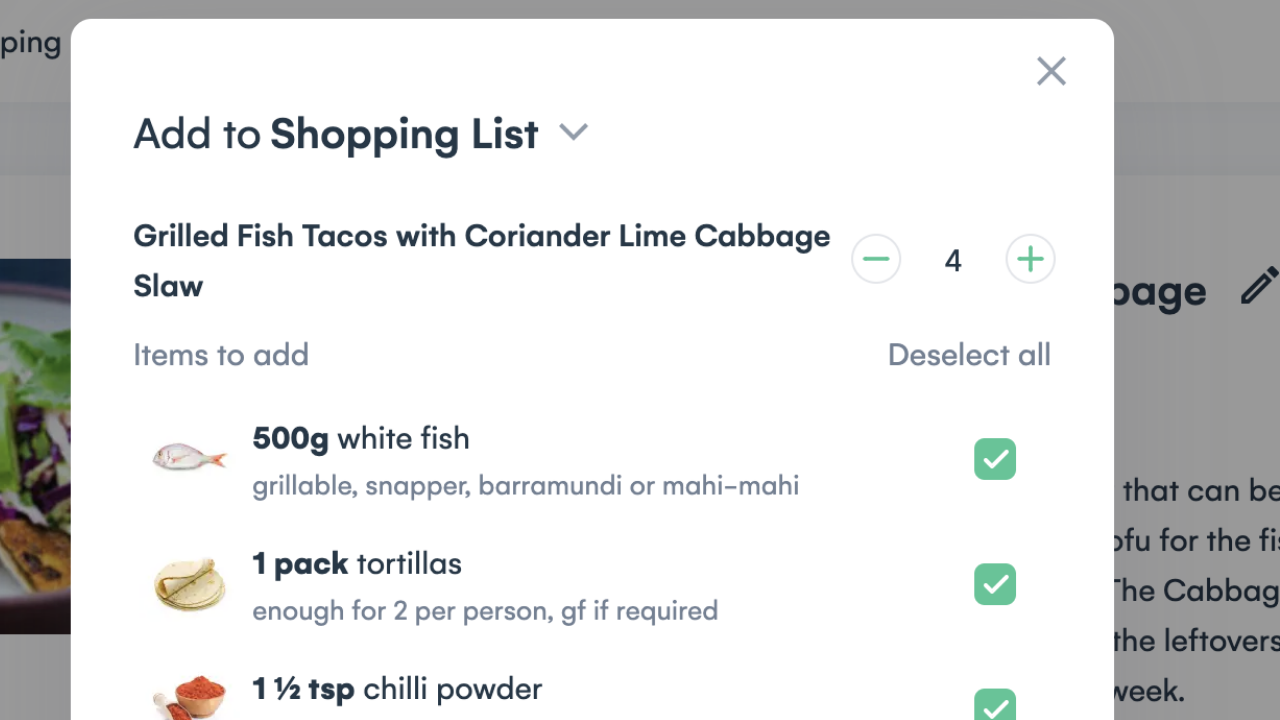Screen dimensions: 1280x720
Task: Click the white fish ingredient image
Action: (x=189, y=459)
